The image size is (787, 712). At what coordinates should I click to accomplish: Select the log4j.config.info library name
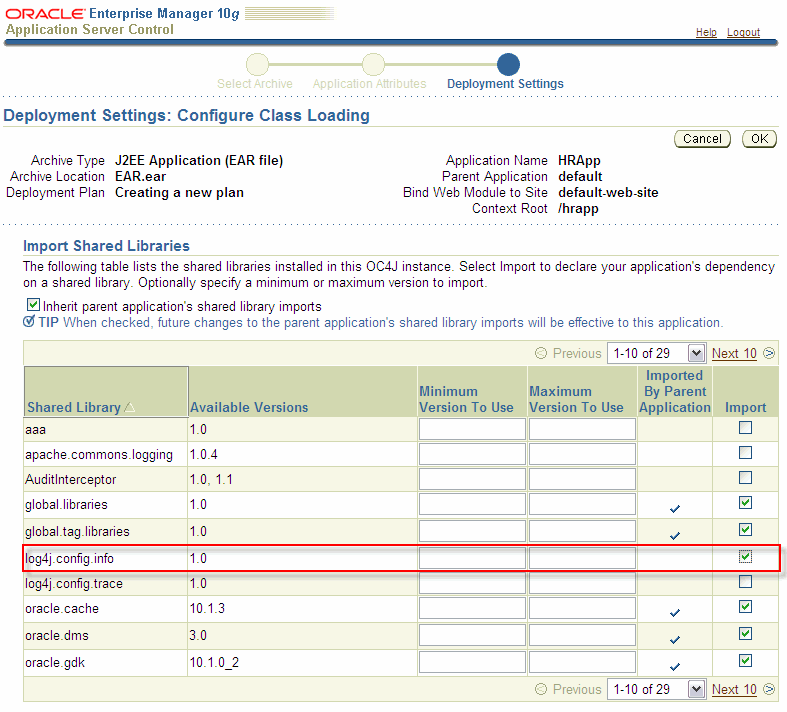tap(69, 558)
